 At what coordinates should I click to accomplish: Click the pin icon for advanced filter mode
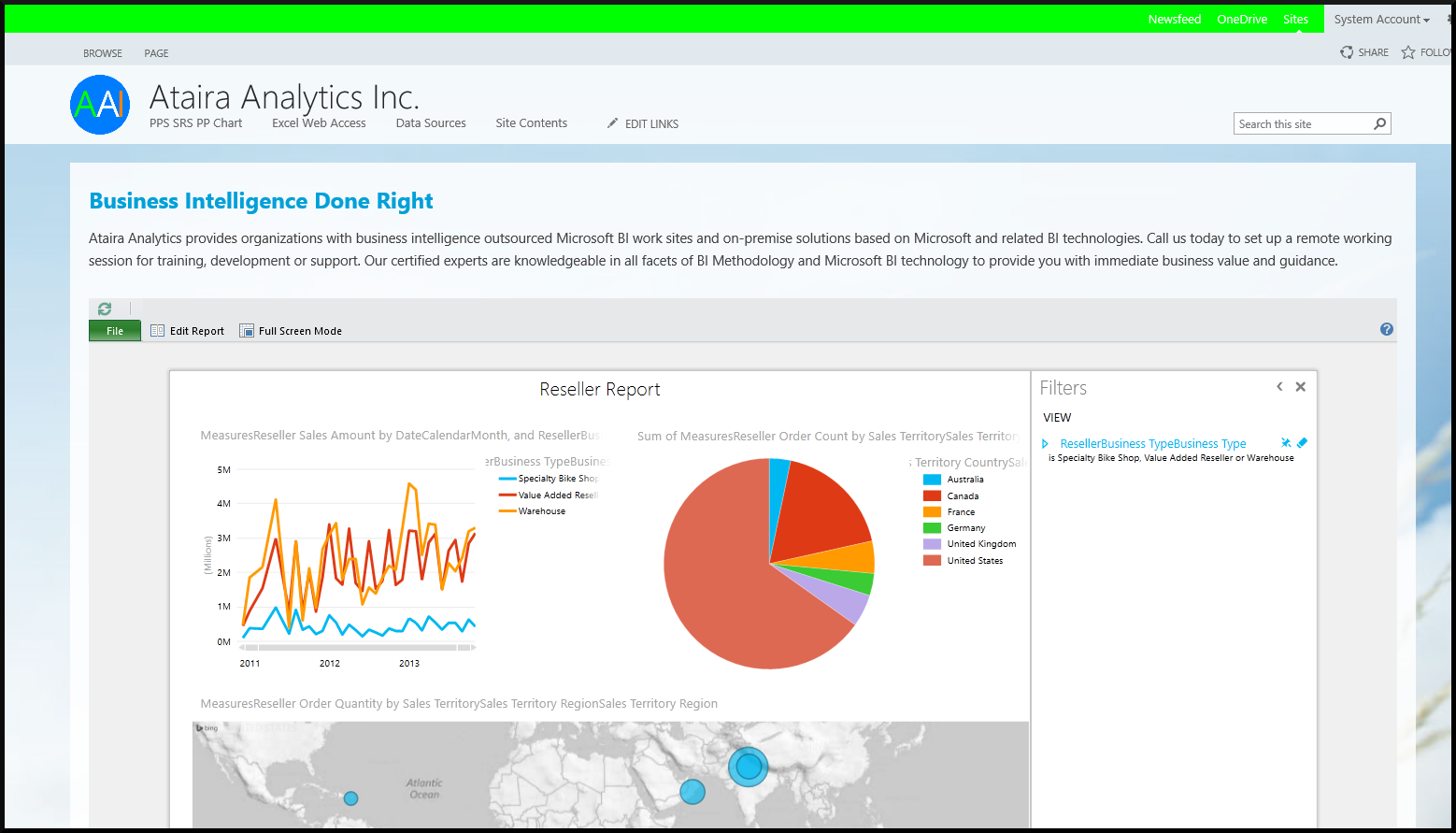[1286, 443]
